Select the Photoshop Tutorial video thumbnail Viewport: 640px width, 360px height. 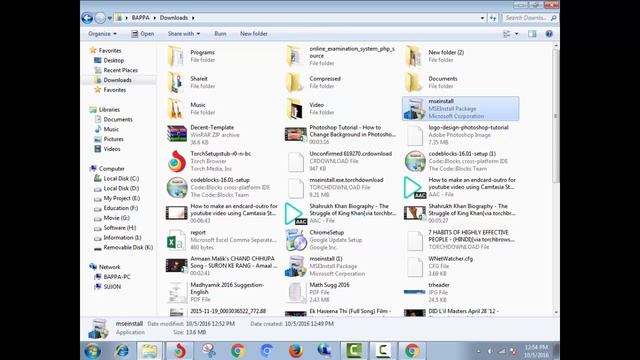(x=296, y=134)
